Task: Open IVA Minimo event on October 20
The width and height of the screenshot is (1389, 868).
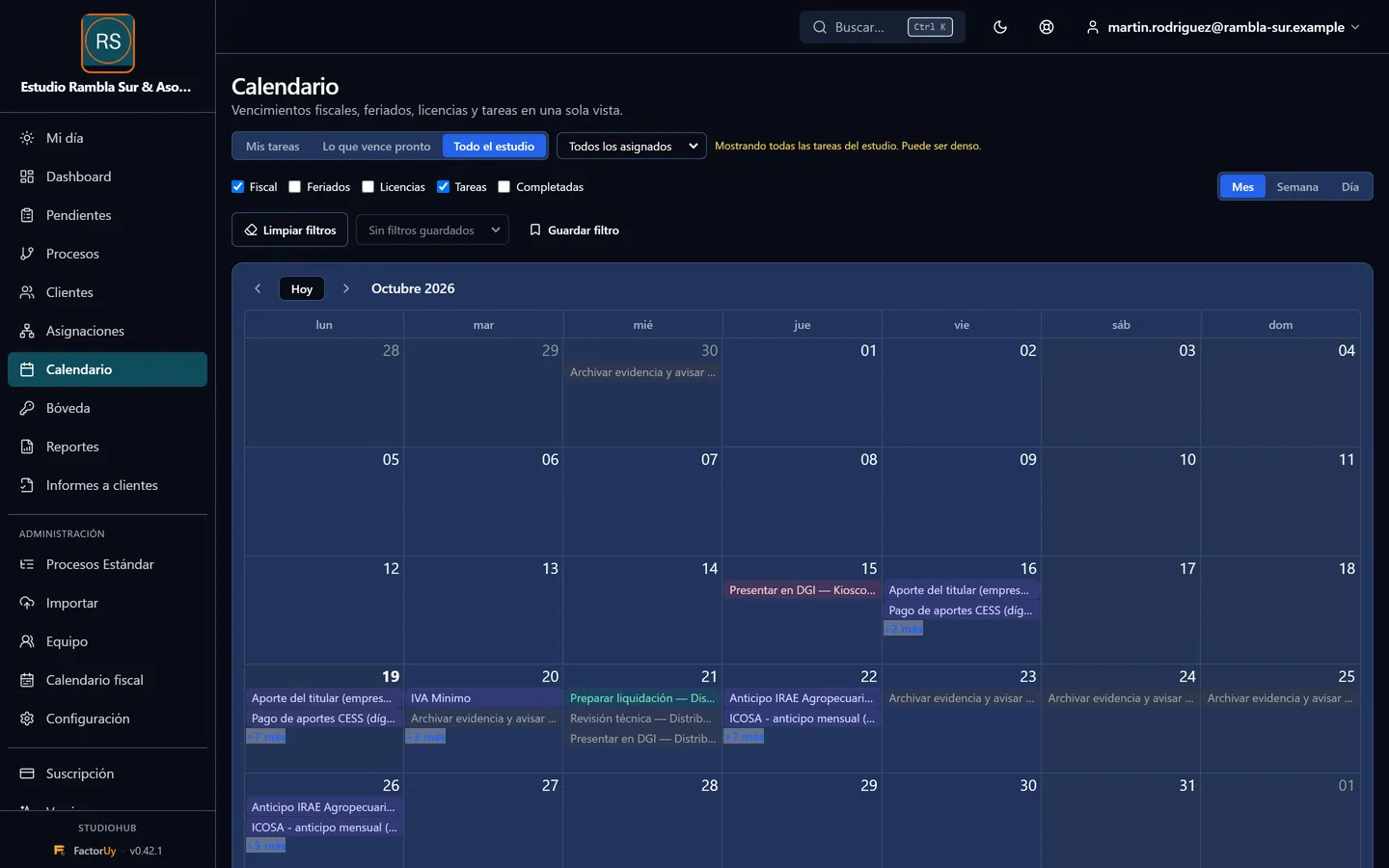Action: point(483,698)
